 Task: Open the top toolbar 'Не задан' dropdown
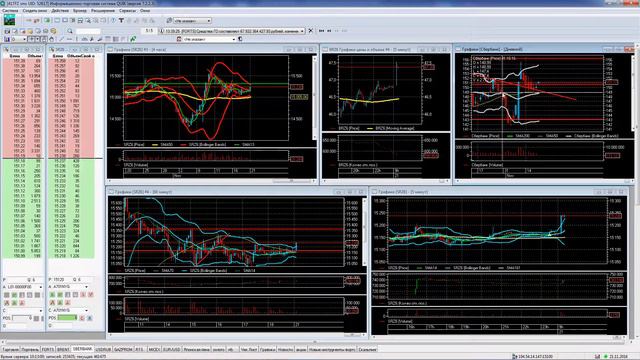click(x=193, y=20)
